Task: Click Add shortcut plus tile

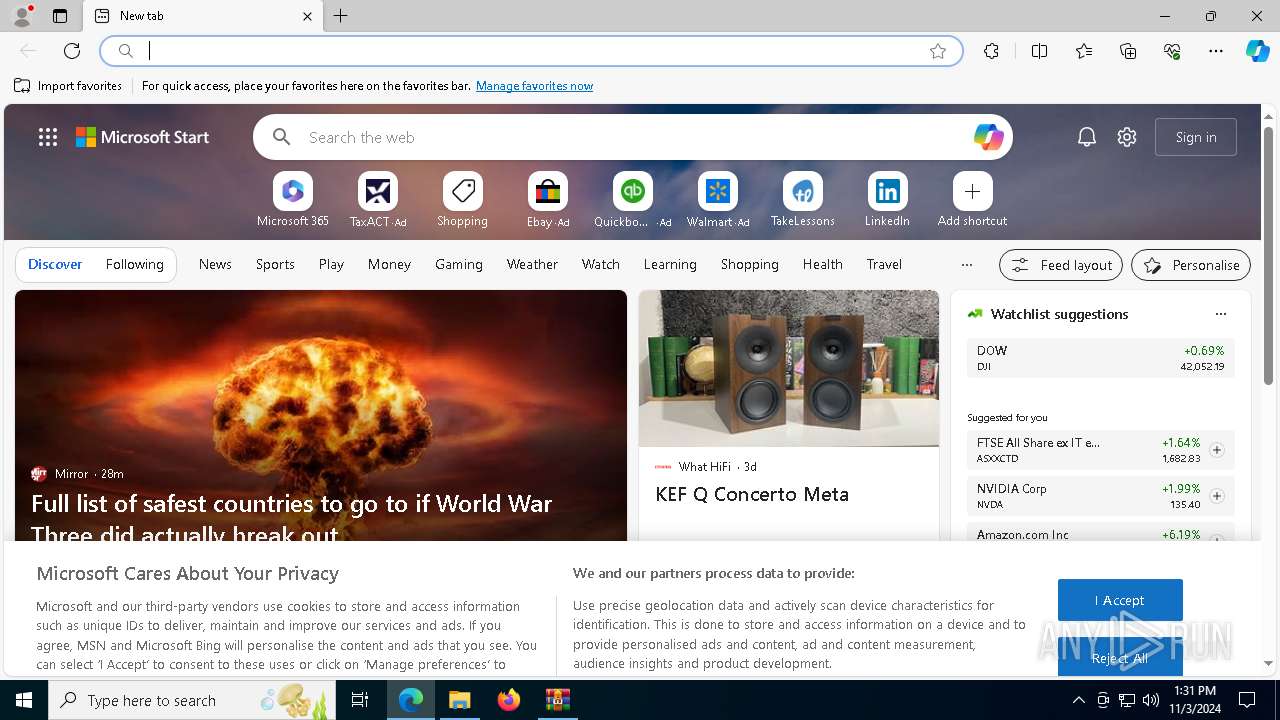Action: coord(972,199)
